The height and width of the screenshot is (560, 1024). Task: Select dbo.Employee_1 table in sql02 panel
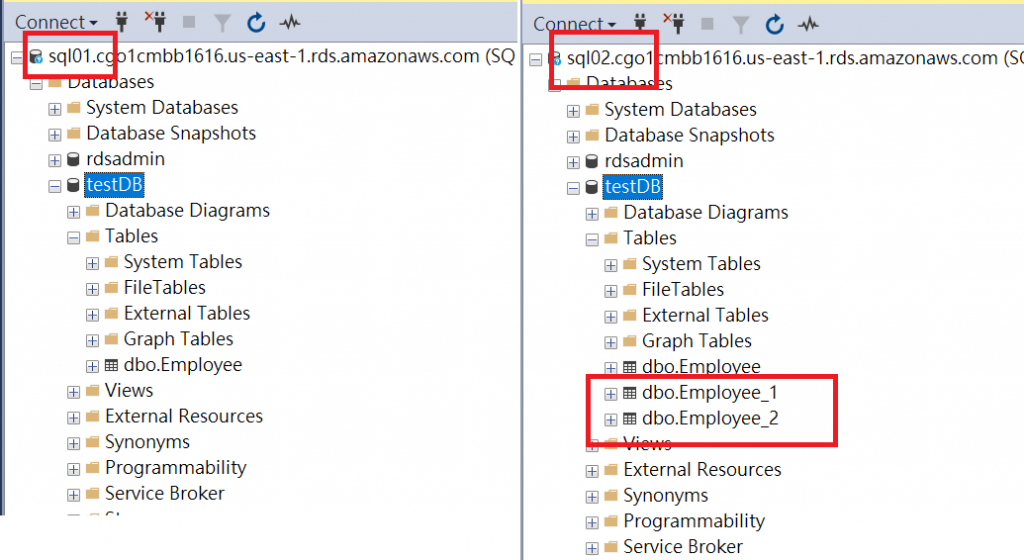[710, 392]
